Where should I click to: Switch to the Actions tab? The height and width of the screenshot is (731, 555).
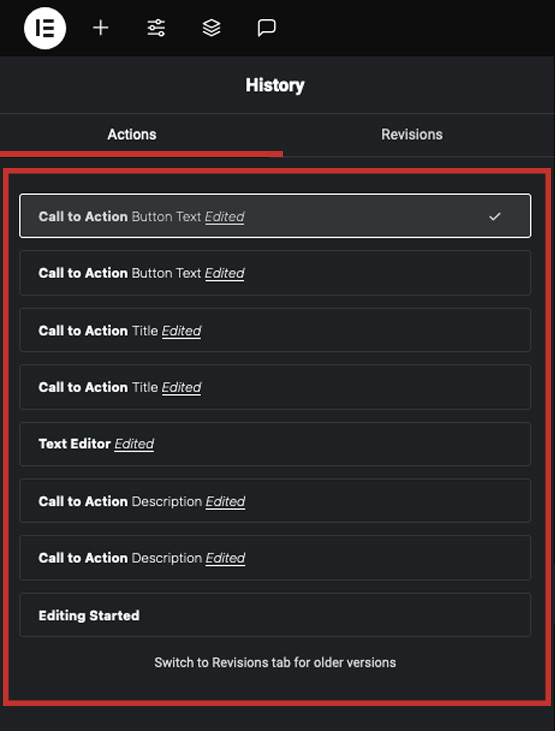point(132,135)
